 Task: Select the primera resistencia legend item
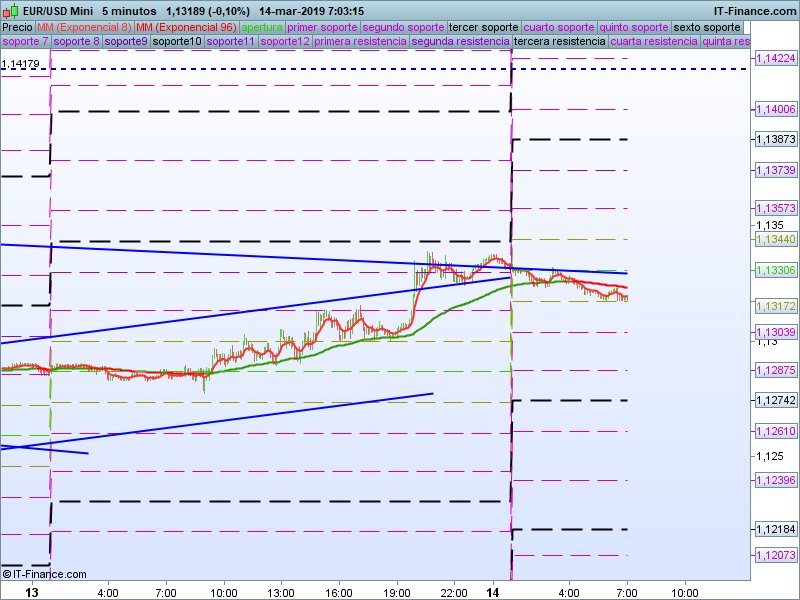[x=360, y=42]
